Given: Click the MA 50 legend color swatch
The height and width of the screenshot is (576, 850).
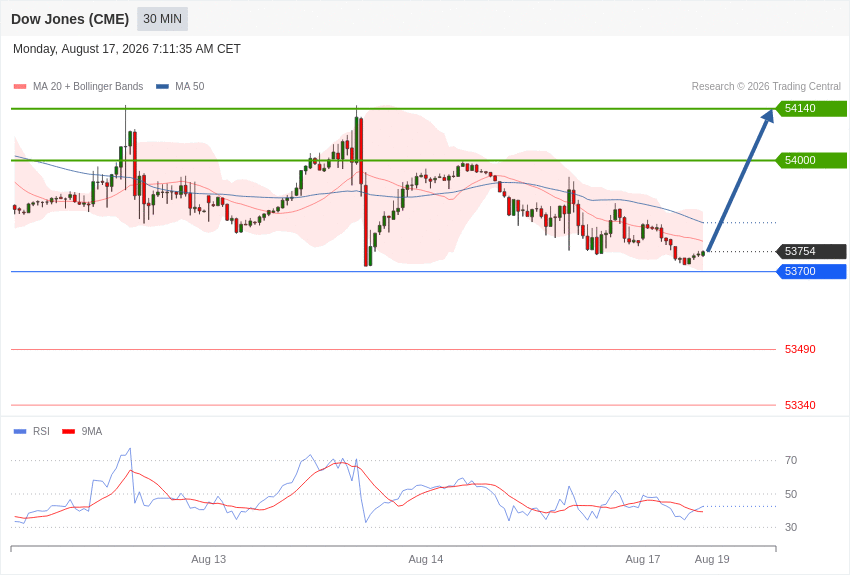Looking at the screenshot, I should [162, 87].
